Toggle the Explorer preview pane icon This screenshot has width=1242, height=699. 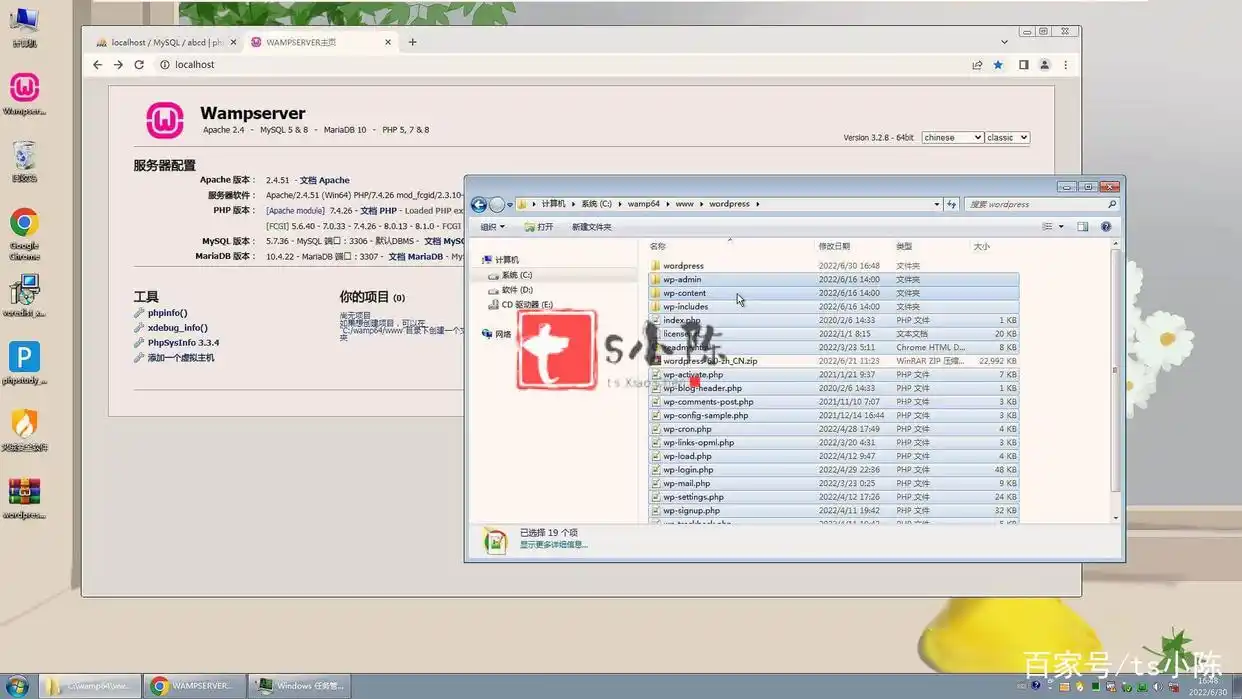click(x=1082, y=227)
